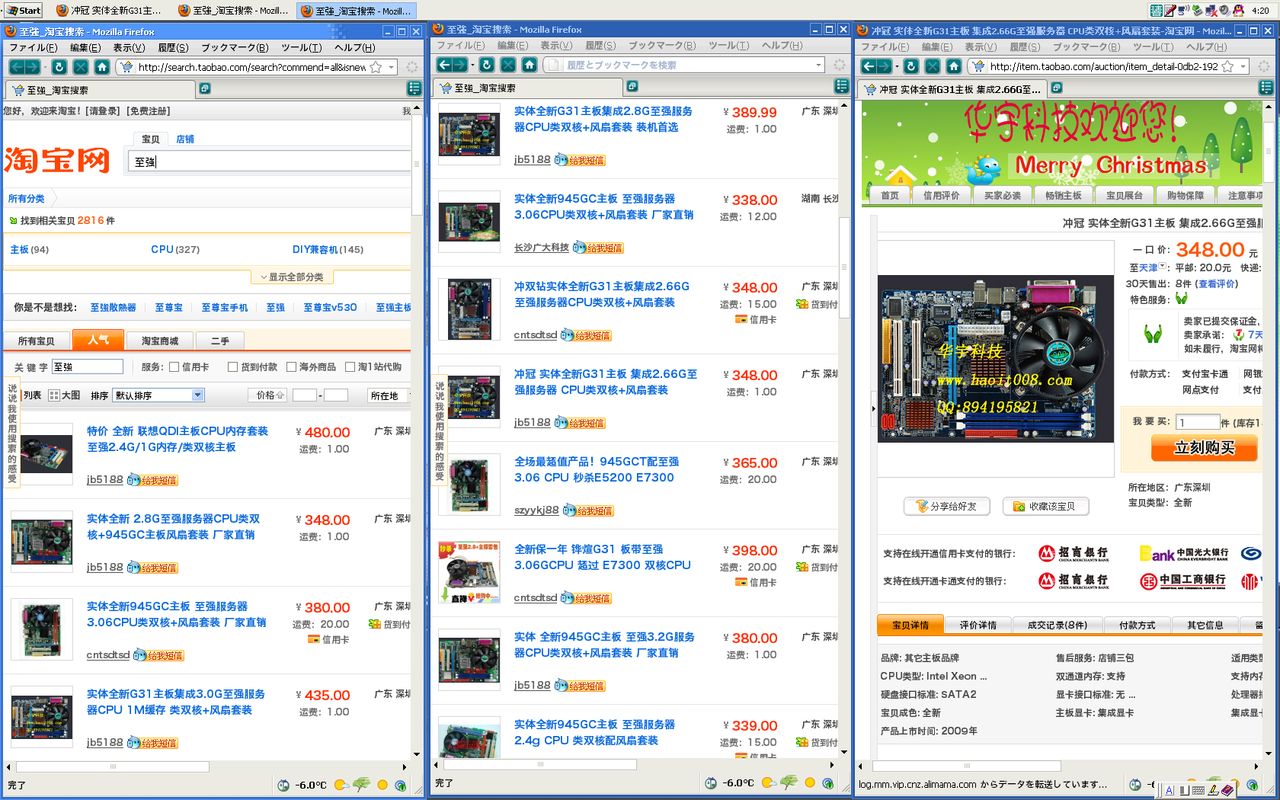
Task: Enable the 信用卡 service filter checkbox
Action: coord(174,367)
